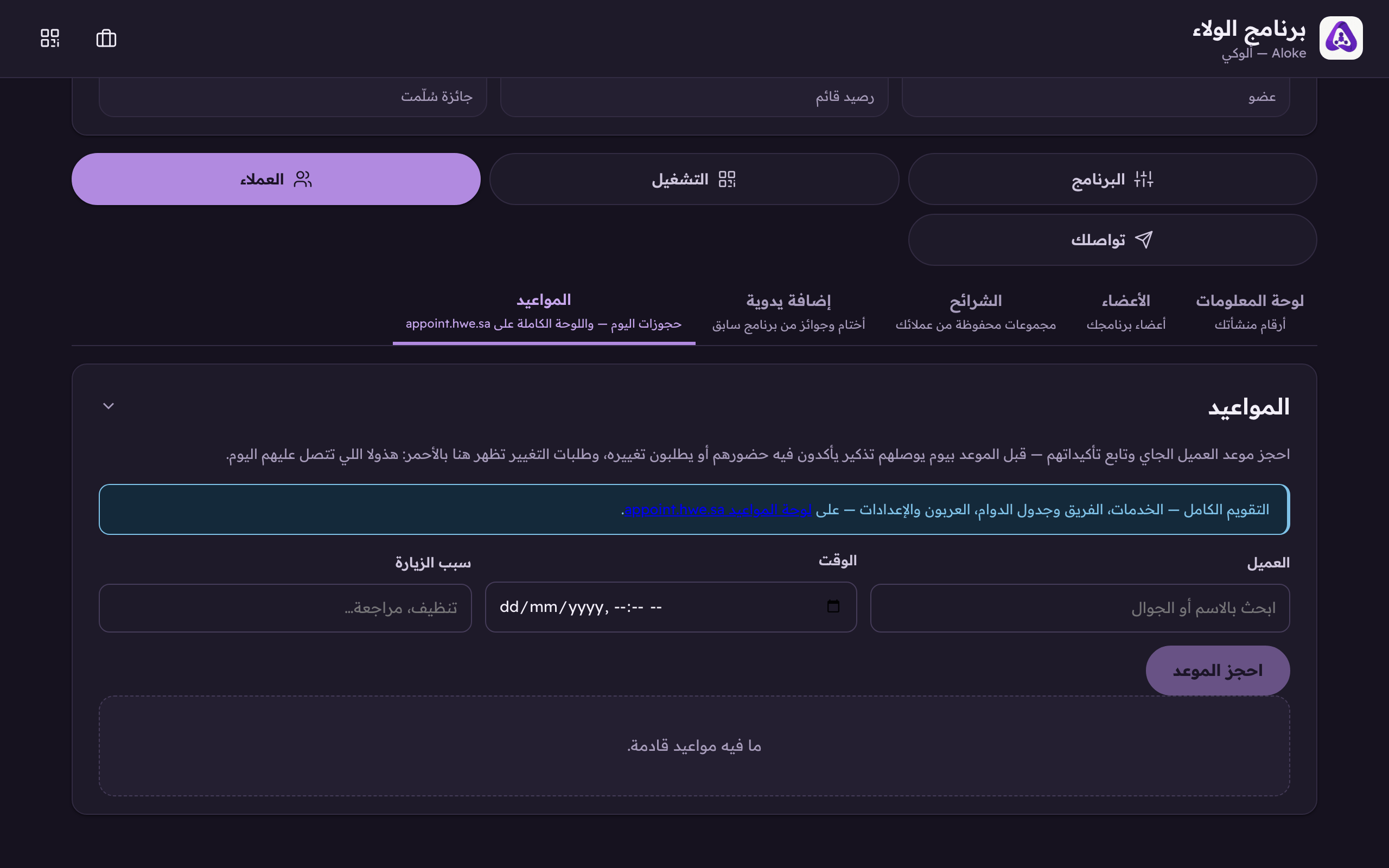
Task: Click the جائزة سُلّمت stat card
Action: [x=293, y=97]
